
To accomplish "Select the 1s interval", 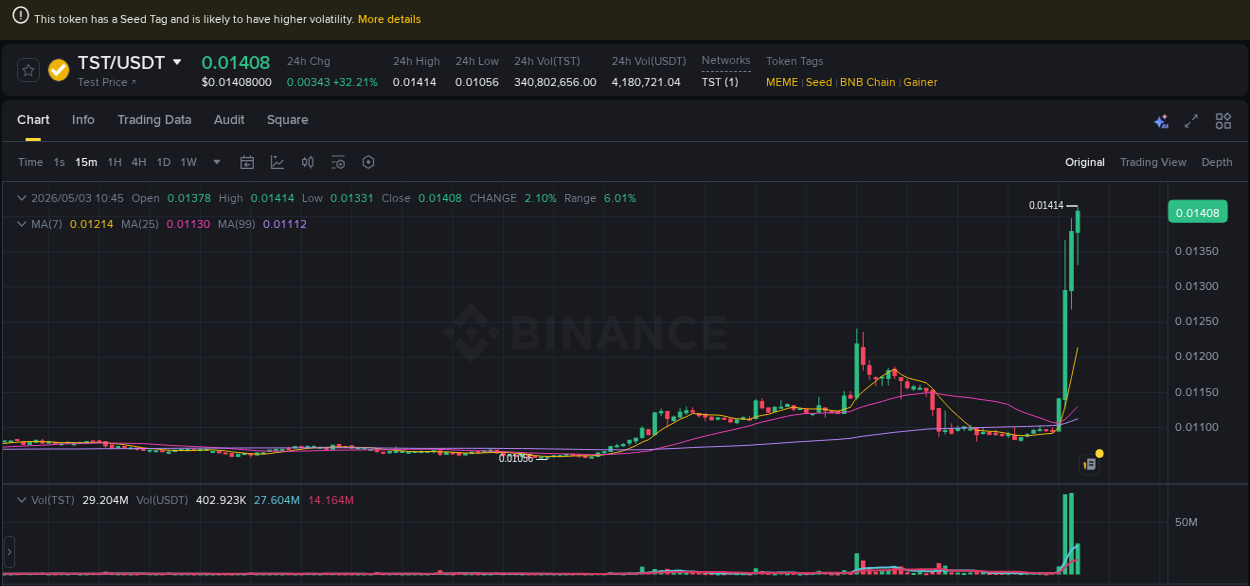I will (x=59, y=162).
